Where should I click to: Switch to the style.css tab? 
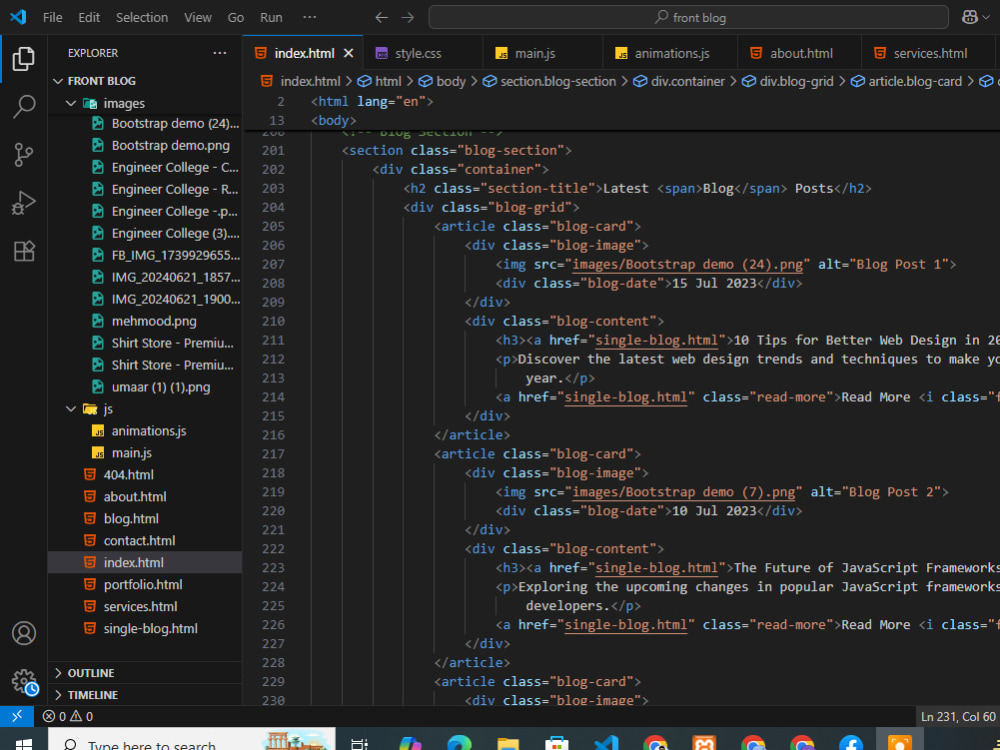(x=423, y=54)
